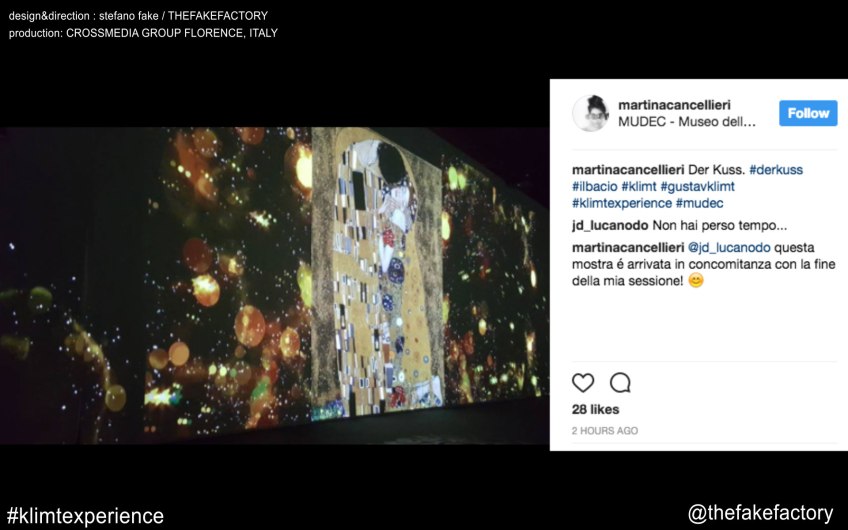Click the @thefakefactory handle text

coord(760,513)
